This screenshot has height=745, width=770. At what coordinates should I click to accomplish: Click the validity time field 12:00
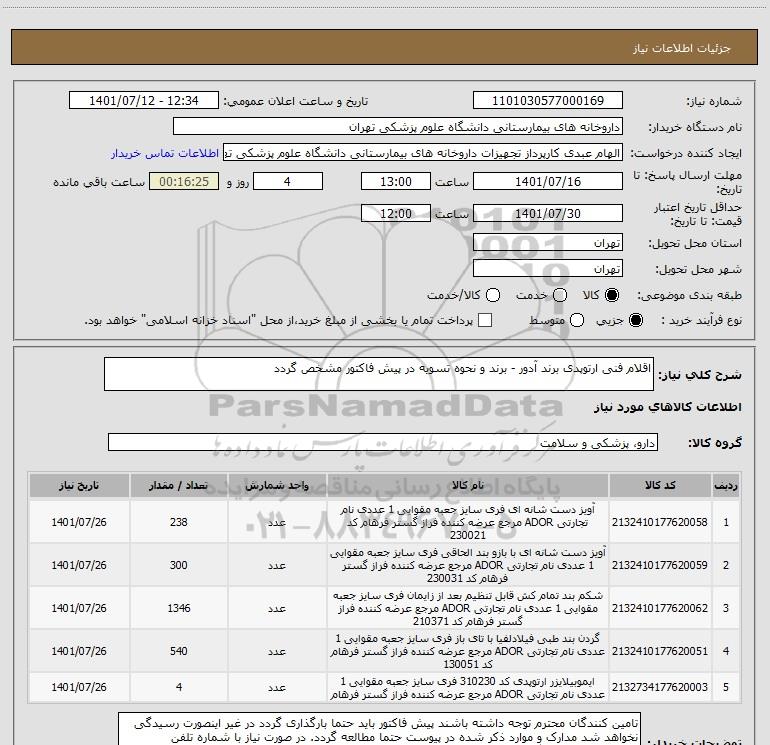[x=396, y=214]
